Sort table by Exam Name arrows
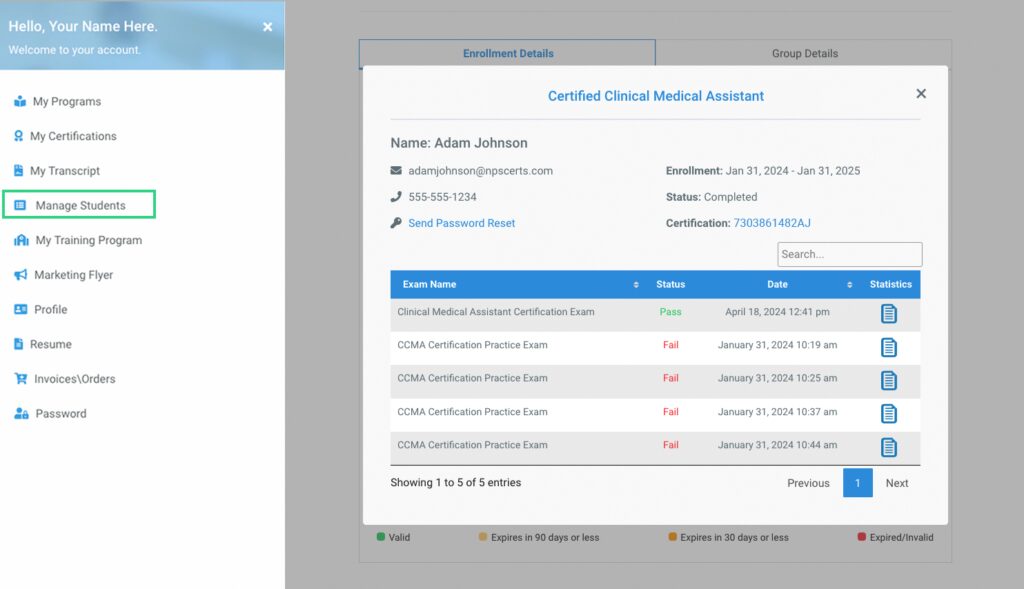Image resolution: width=1024 pixels, height=589 pixels. click(635, 285)
